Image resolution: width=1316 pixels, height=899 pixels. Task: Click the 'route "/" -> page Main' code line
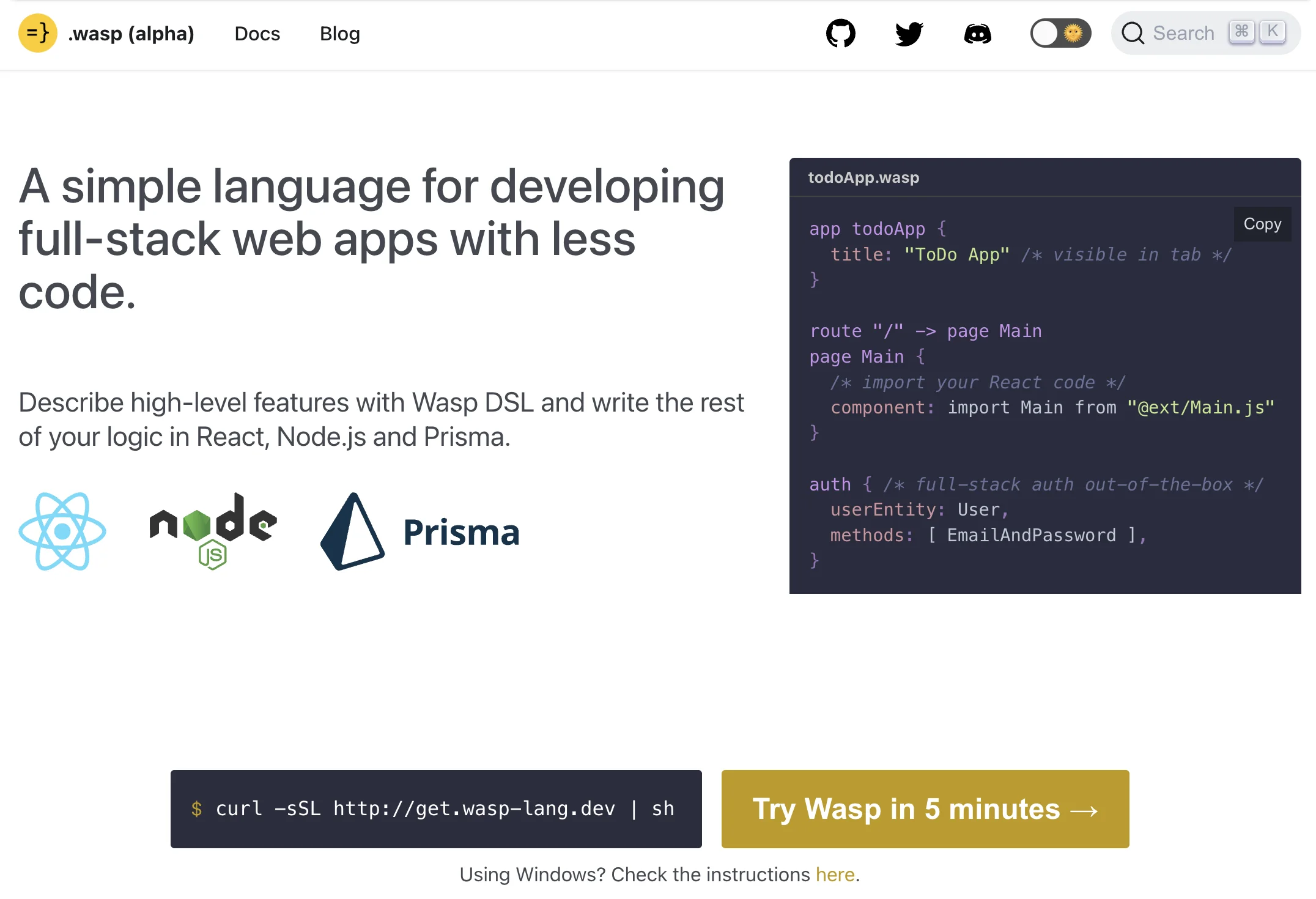pyautogui.click(x=925, y=331)
